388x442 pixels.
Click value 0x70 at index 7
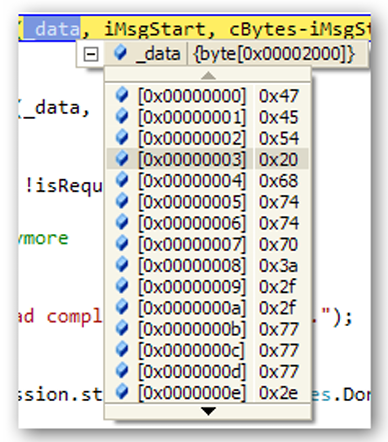(x=279, y=245)
